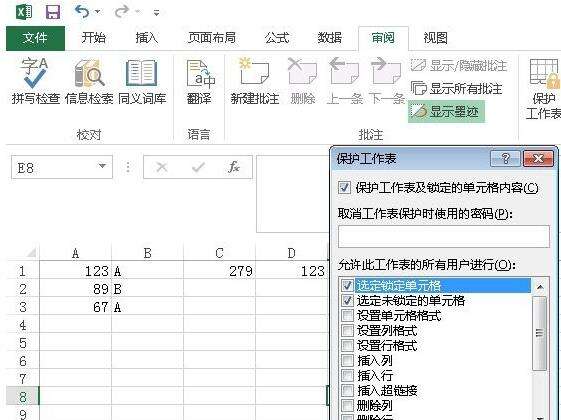The image size is (561, 420).
Task: Click the Excel application icon
Action: pyautogui.click(x=25, y=12)
